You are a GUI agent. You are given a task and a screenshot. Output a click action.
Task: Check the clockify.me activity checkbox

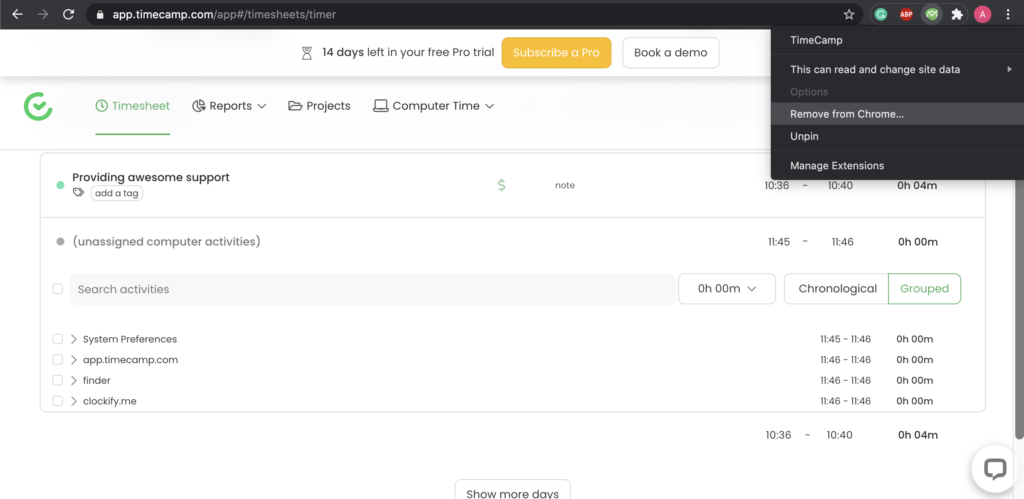pyautogui.click(x=58, y=401)
